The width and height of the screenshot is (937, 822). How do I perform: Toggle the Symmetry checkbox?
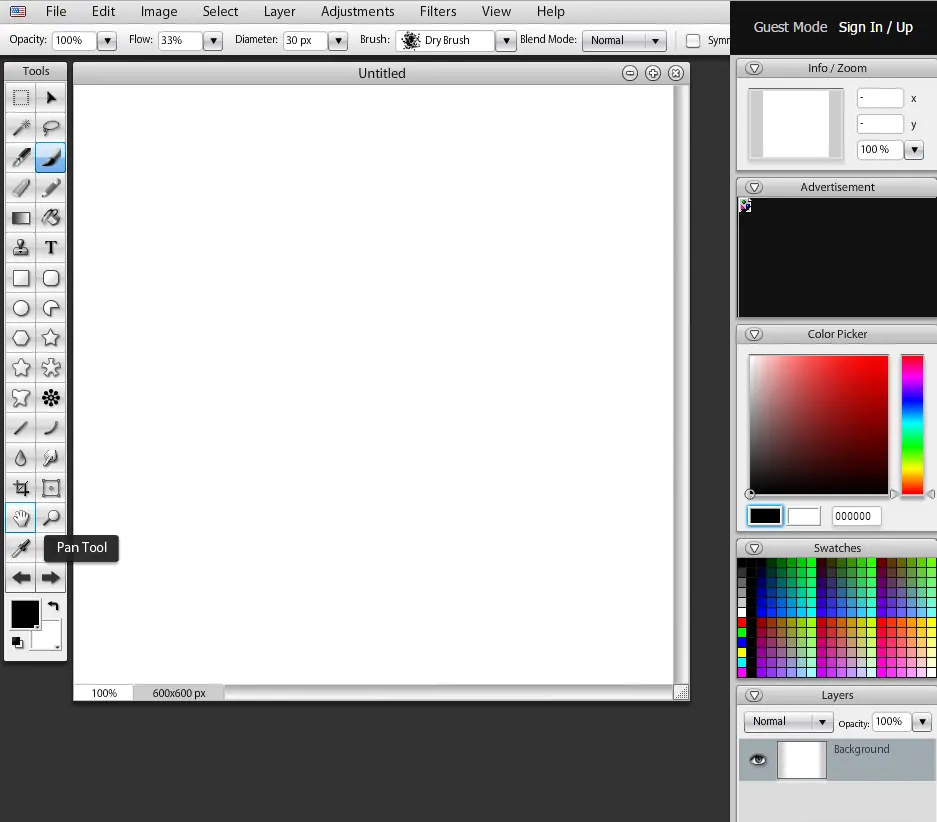pyautogui.click(x=692, y=41)
